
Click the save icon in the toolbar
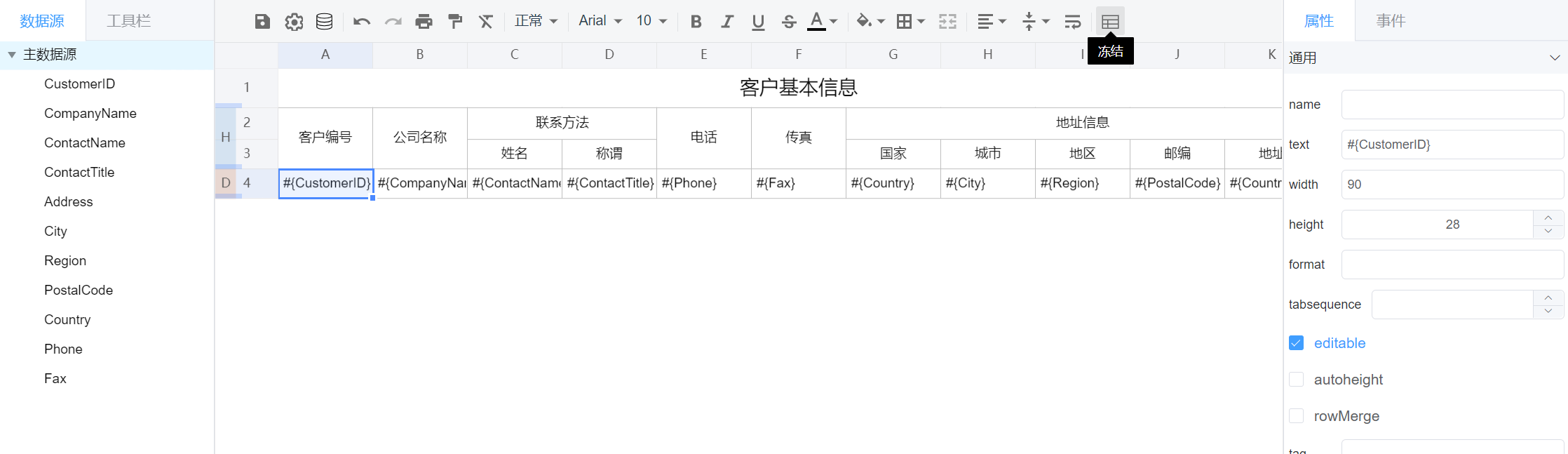coord(262,22)
